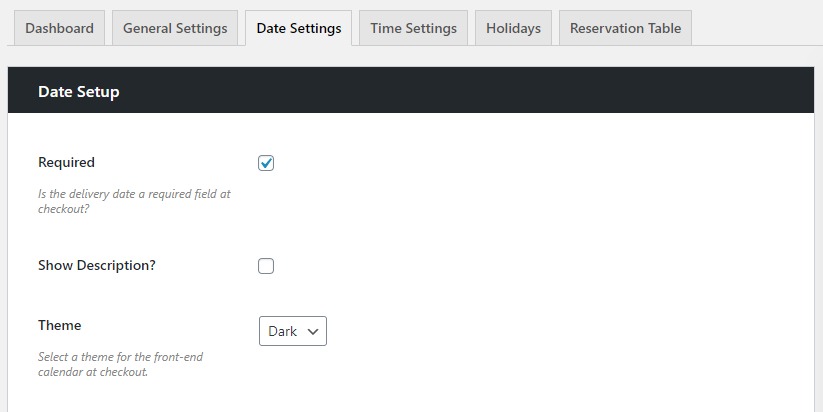823x412 pixels.
Task: Click the Date Setup panel heading
Action: 78,92
